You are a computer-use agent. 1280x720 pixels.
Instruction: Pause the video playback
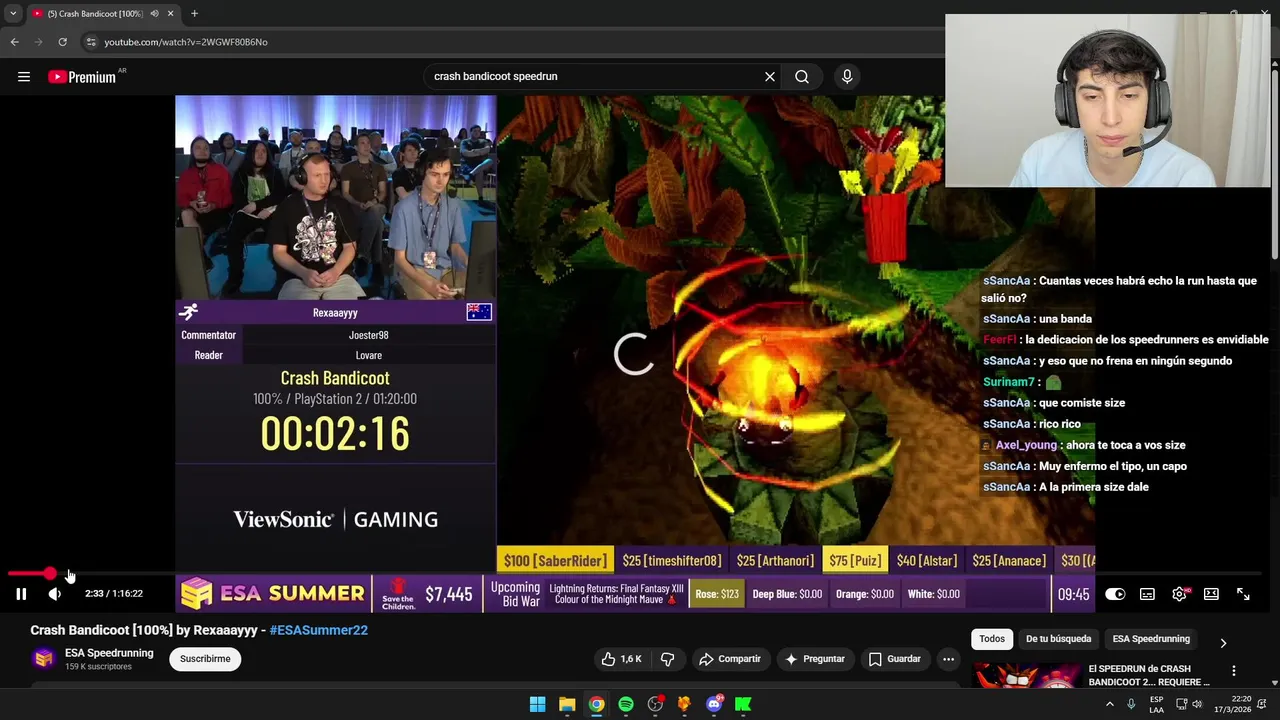(x=21, y=594)
